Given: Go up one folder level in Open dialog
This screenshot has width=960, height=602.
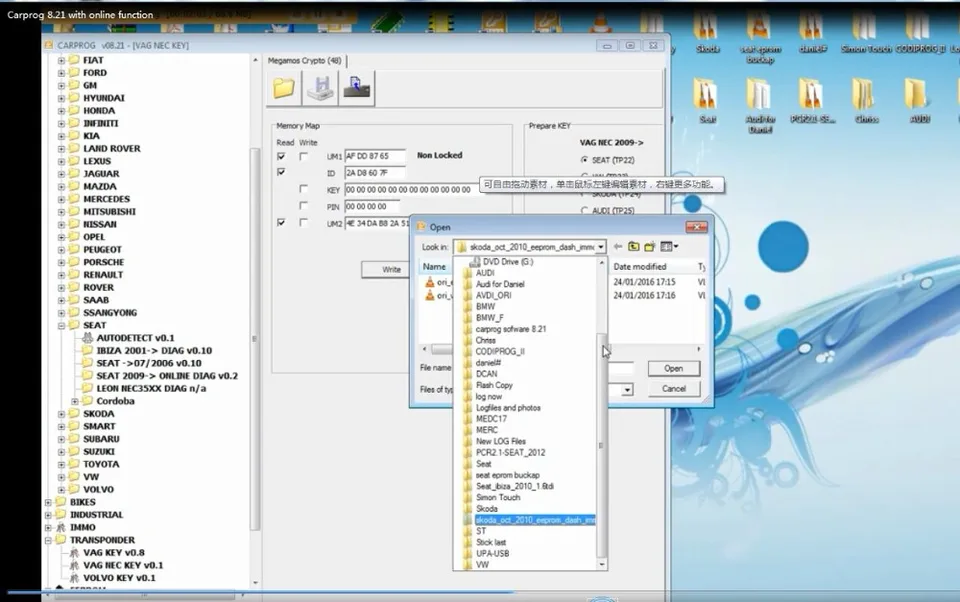Looking at the screenshot, I should (634, 247).
